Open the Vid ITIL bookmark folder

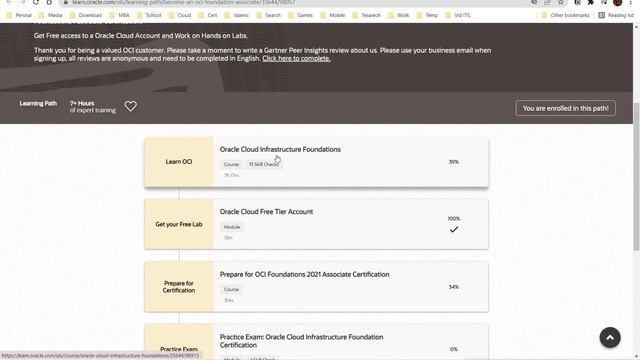click(458, 15)
